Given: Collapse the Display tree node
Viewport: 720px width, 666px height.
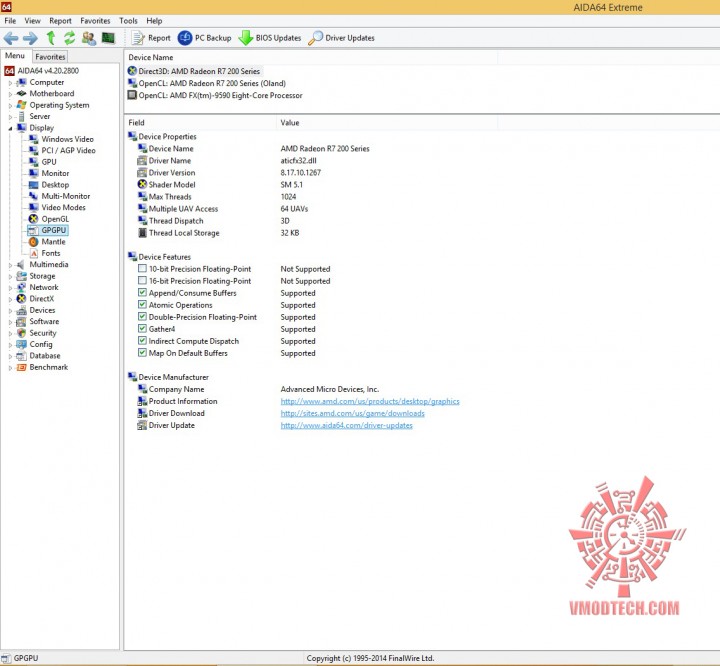Looking at the screenshot, I should pyautogui.click(x=10, y=129).
